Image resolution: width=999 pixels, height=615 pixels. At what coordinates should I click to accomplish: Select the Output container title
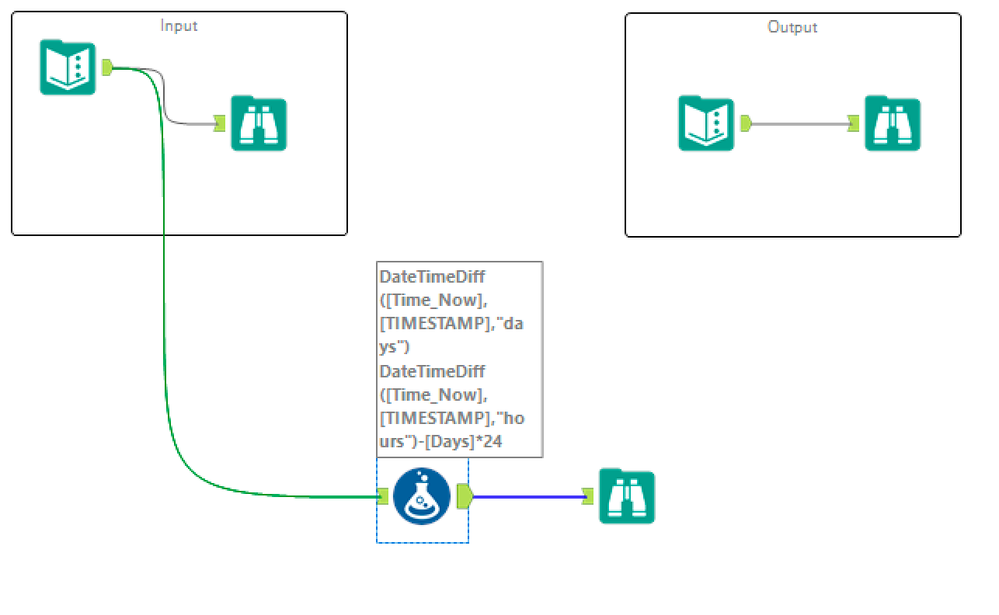coord(793,27)
